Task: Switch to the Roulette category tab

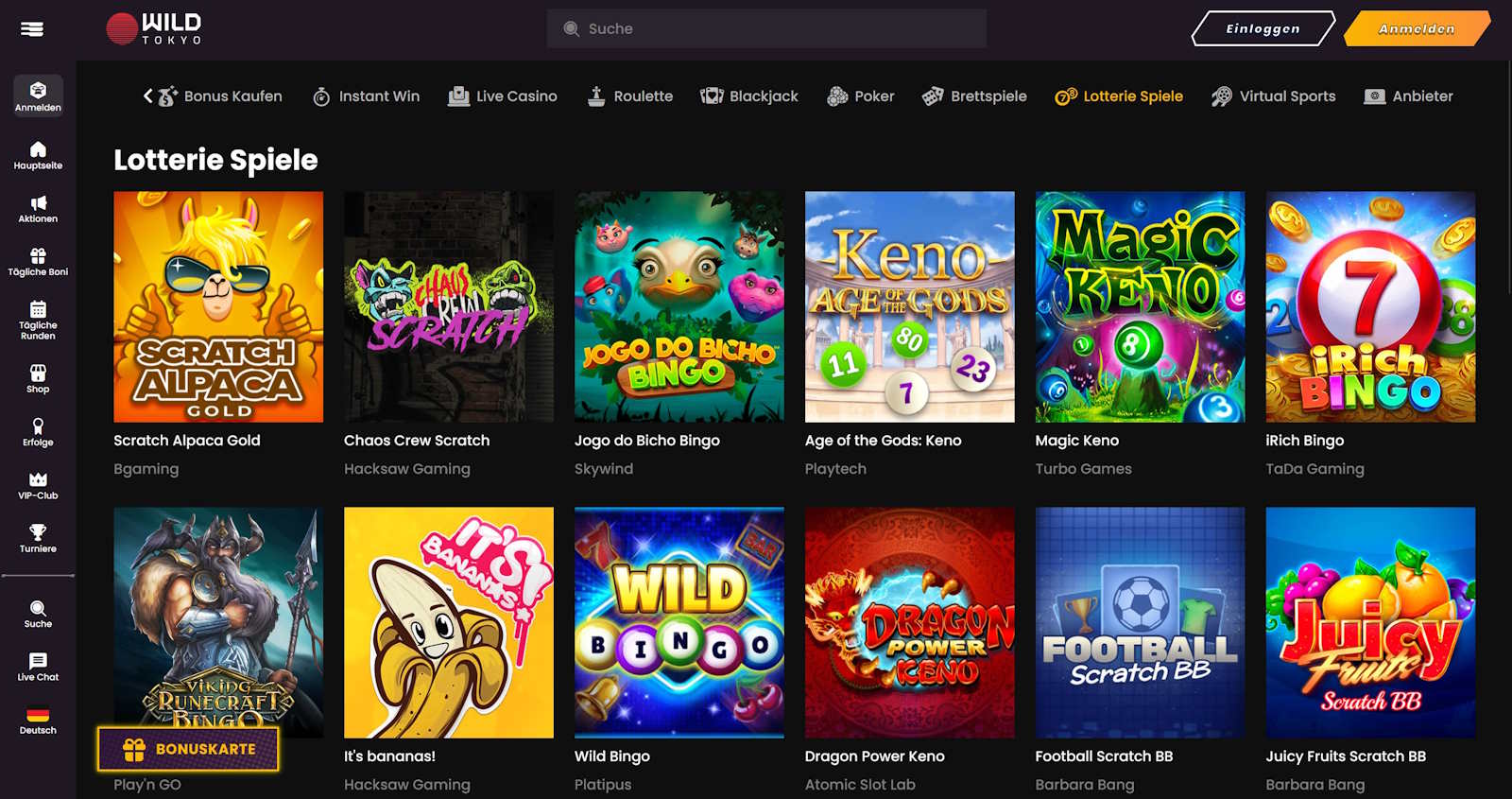Action: coord(629,96)
